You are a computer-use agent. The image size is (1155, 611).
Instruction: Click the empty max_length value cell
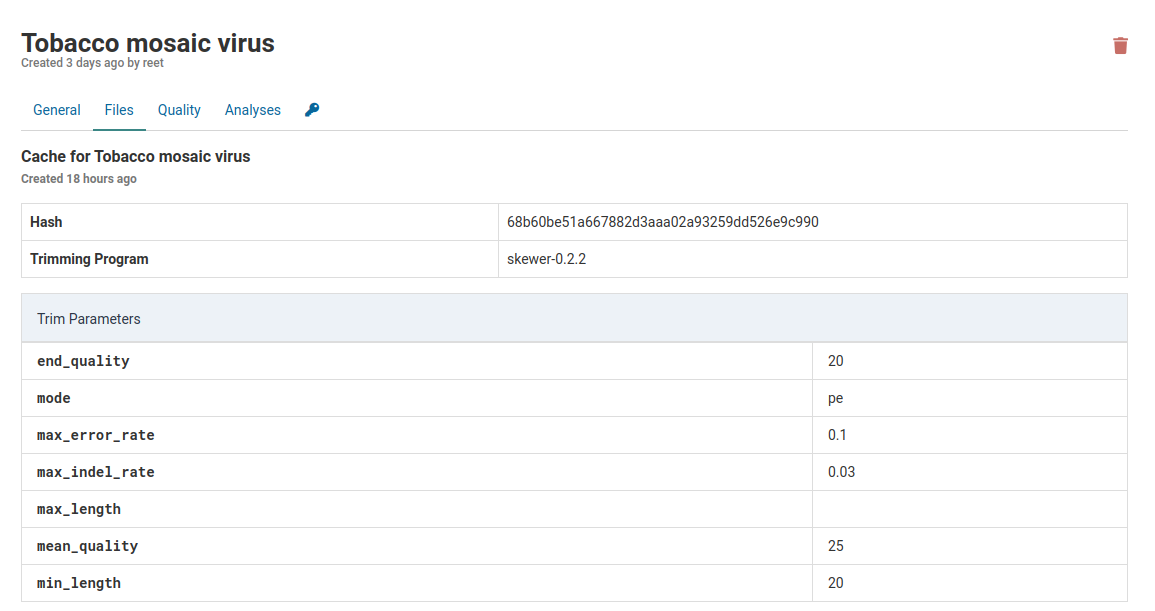[x=969, y=509]
